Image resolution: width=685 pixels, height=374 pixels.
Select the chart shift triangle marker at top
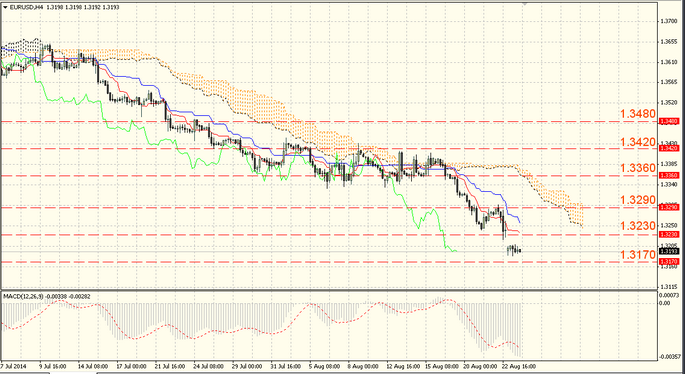pyautogui.click(x=525, y=3)
